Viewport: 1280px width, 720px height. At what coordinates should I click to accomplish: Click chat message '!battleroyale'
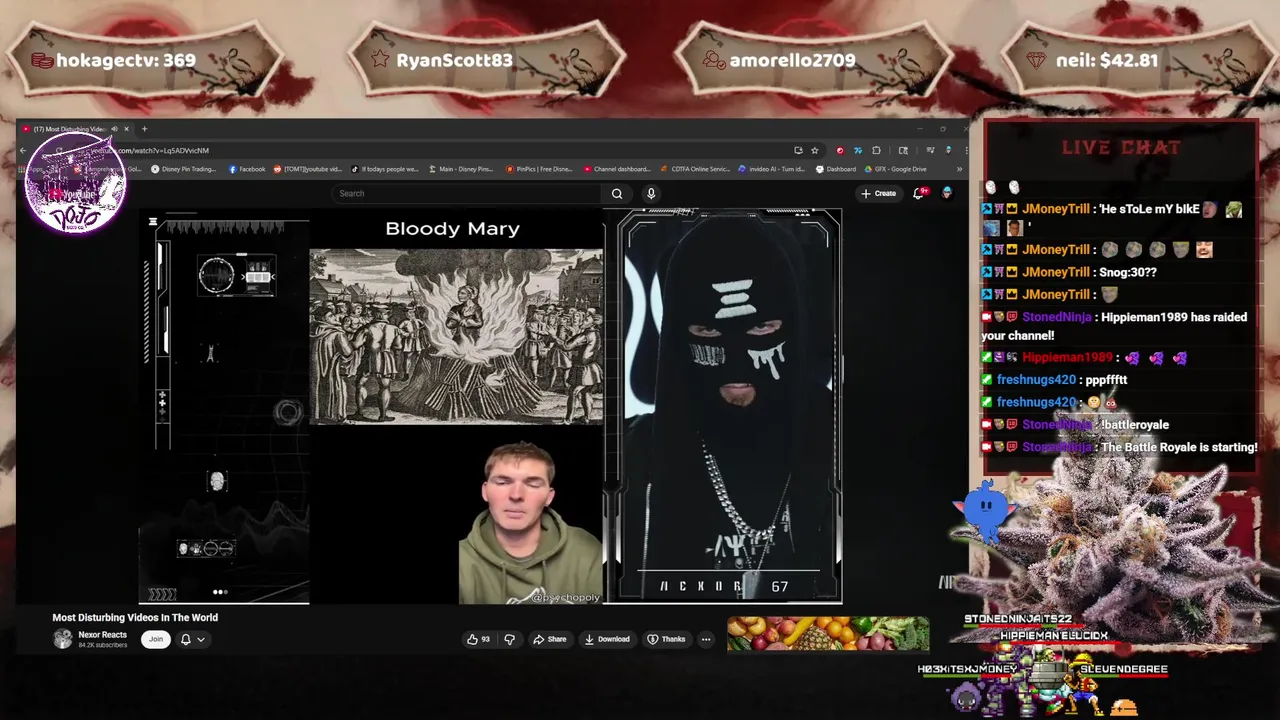point(1135,425)
